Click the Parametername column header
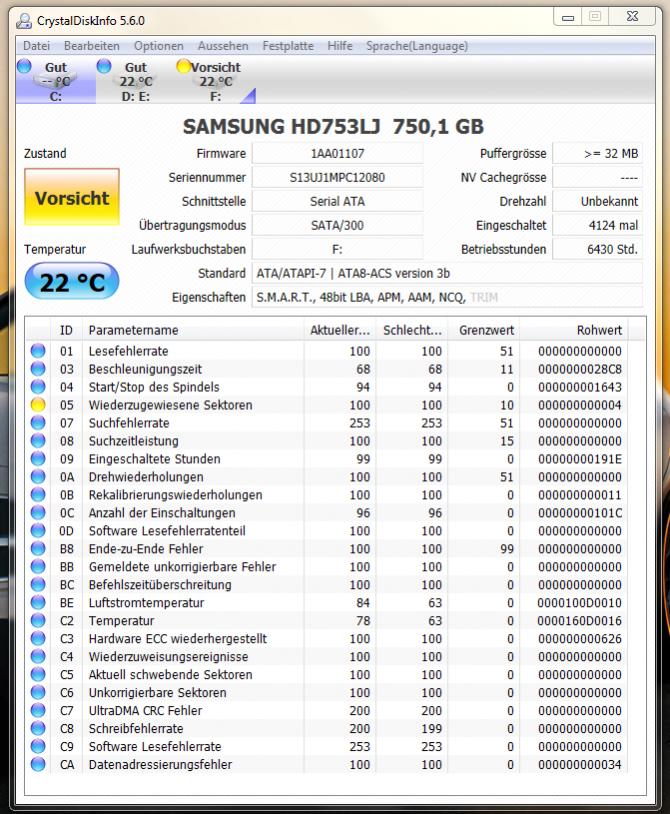 tap(193, 330)
